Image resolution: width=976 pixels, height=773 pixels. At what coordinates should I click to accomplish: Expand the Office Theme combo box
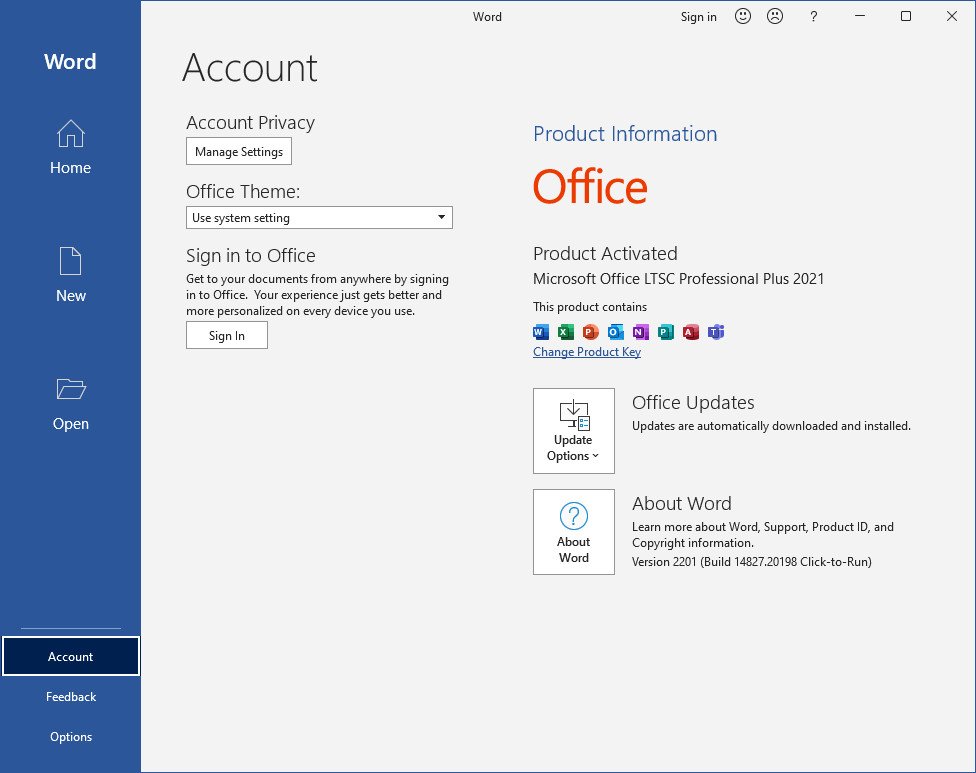[319, 218]
